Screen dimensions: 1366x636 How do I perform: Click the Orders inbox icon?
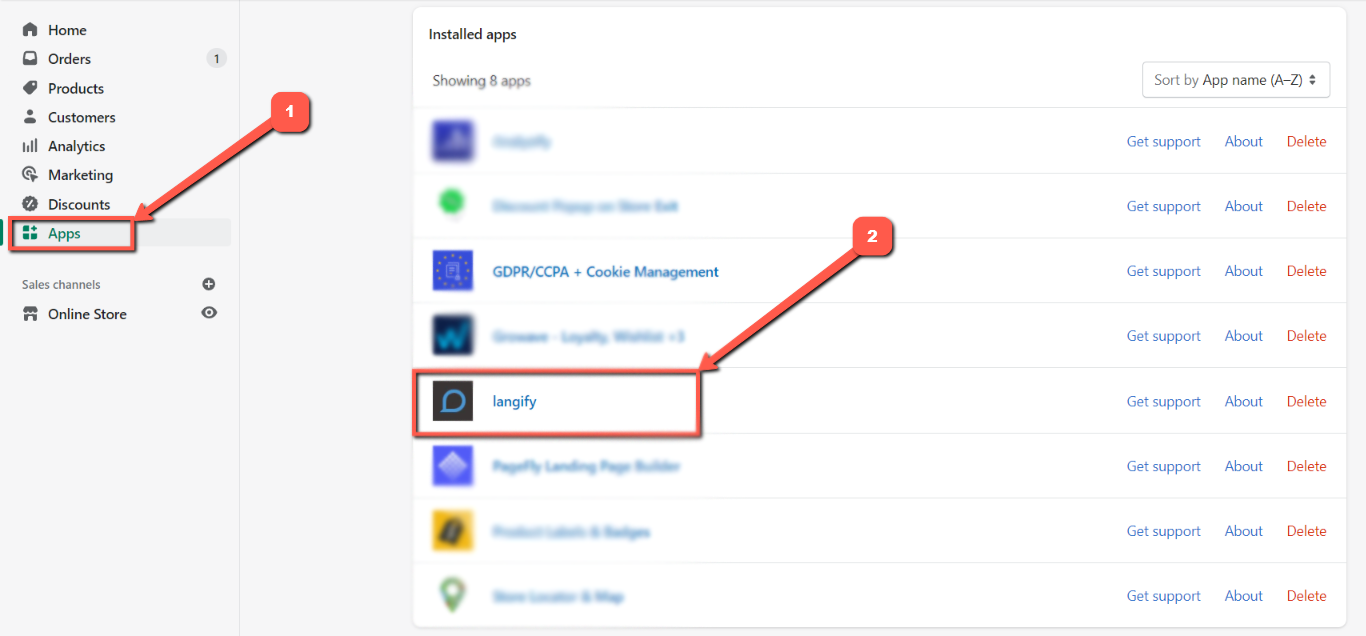[x=30, y=59]
